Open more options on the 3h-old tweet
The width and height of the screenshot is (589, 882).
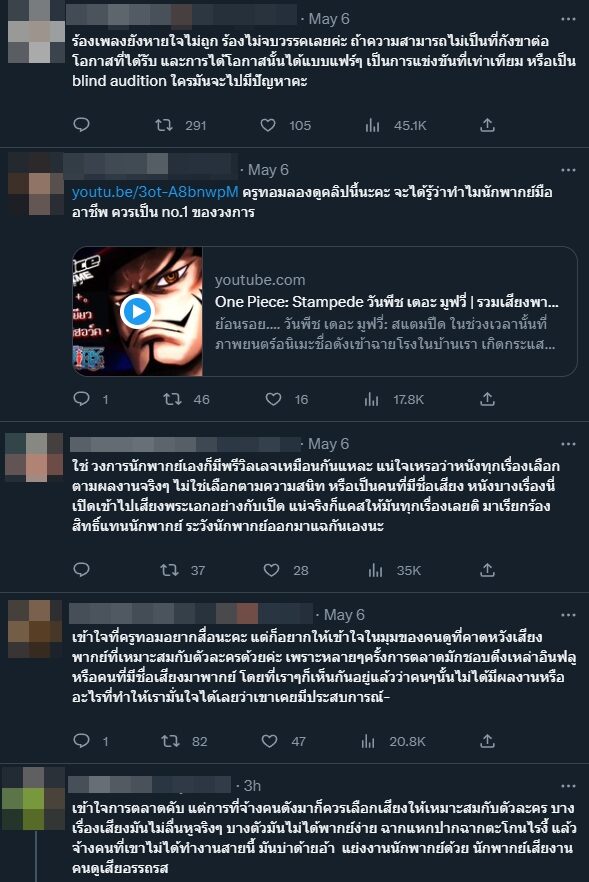coord(568,786)
